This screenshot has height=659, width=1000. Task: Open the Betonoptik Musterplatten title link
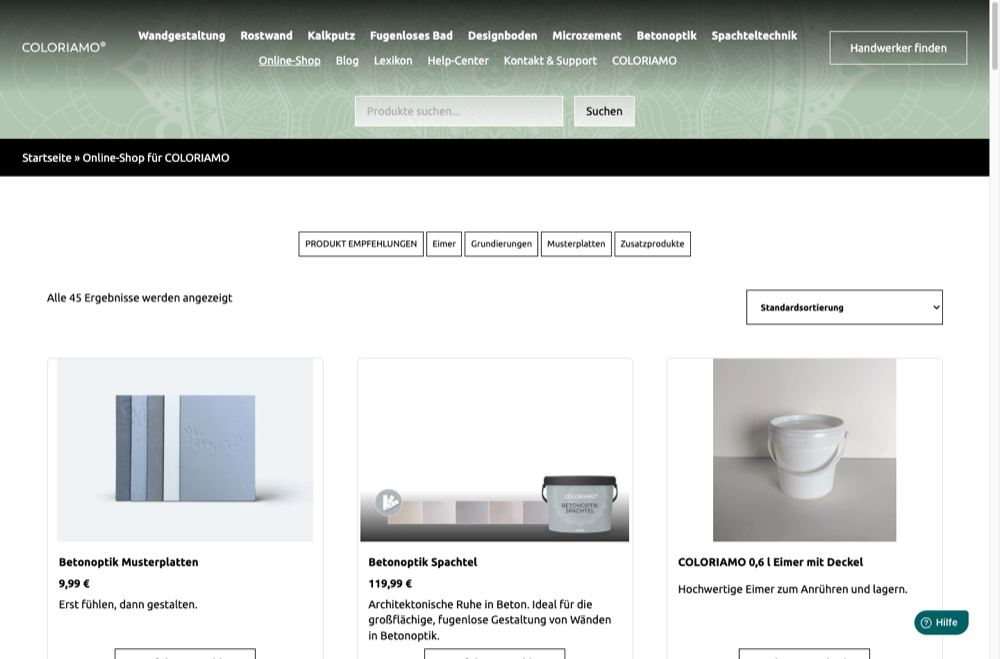[128, 562]
